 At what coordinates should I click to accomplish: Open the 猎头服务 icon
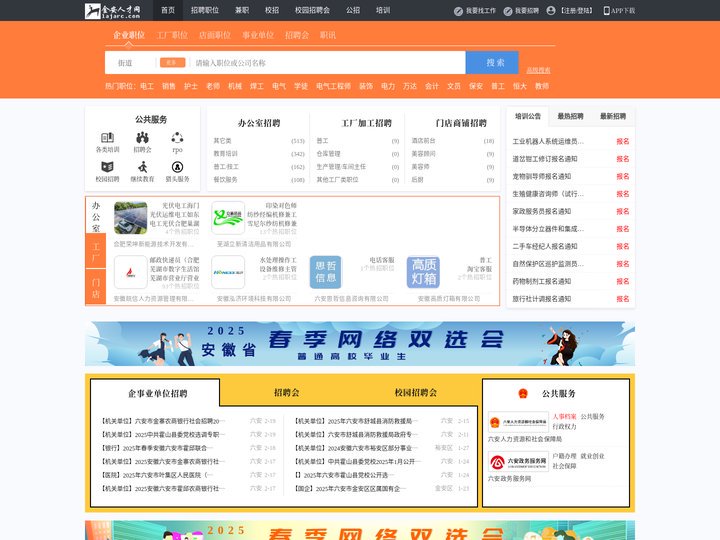[x=177, y=167]
